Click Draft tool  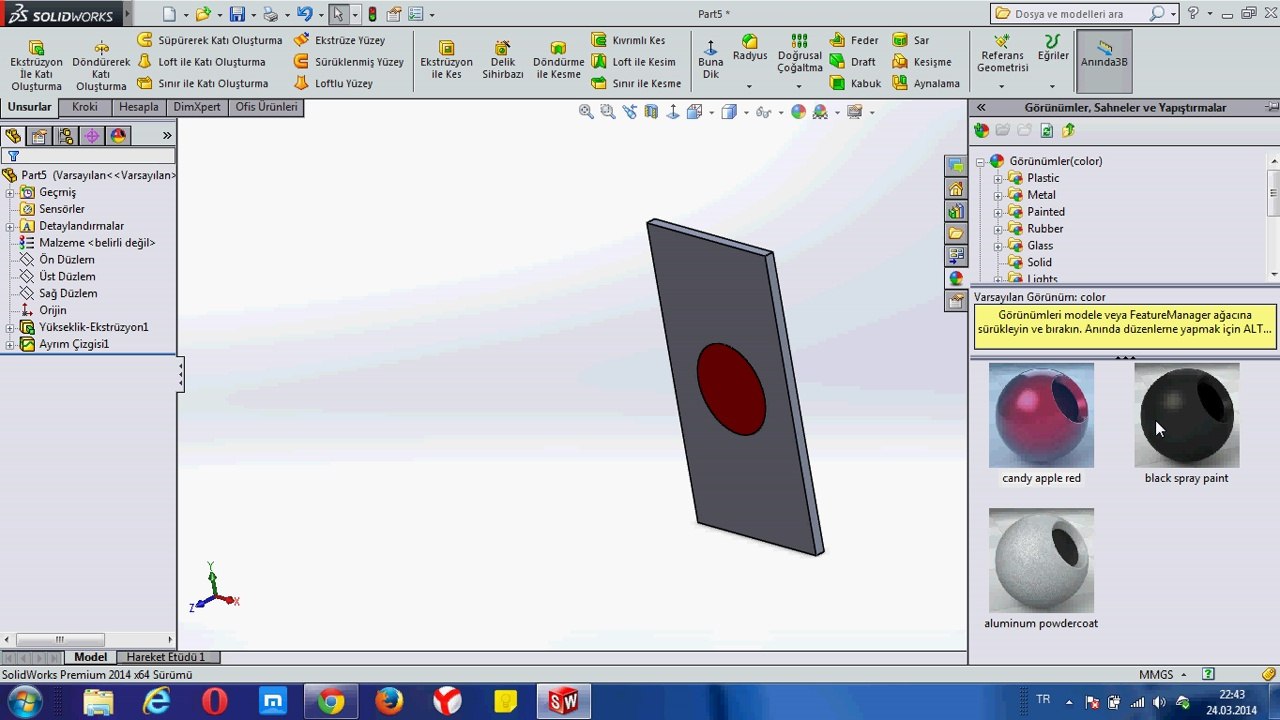(853, 62)
